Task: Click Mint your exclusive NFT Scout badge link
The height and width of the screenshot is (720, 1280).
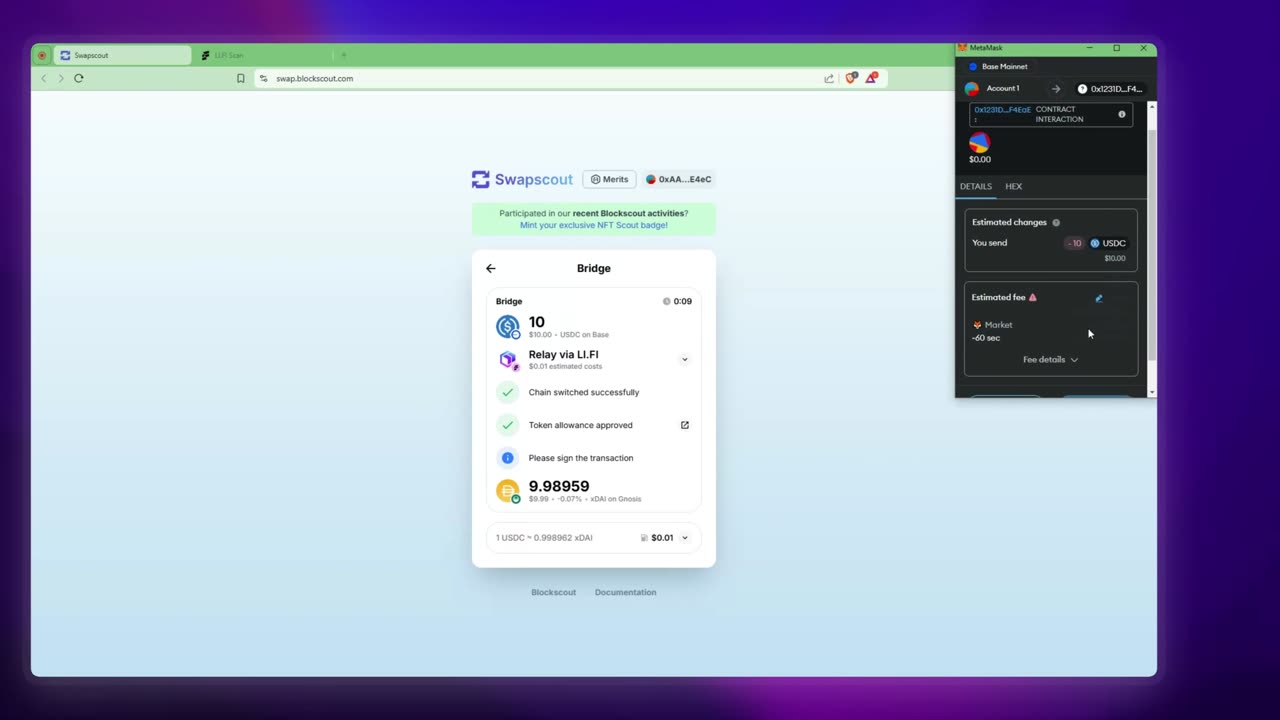Action: point(593,225)
